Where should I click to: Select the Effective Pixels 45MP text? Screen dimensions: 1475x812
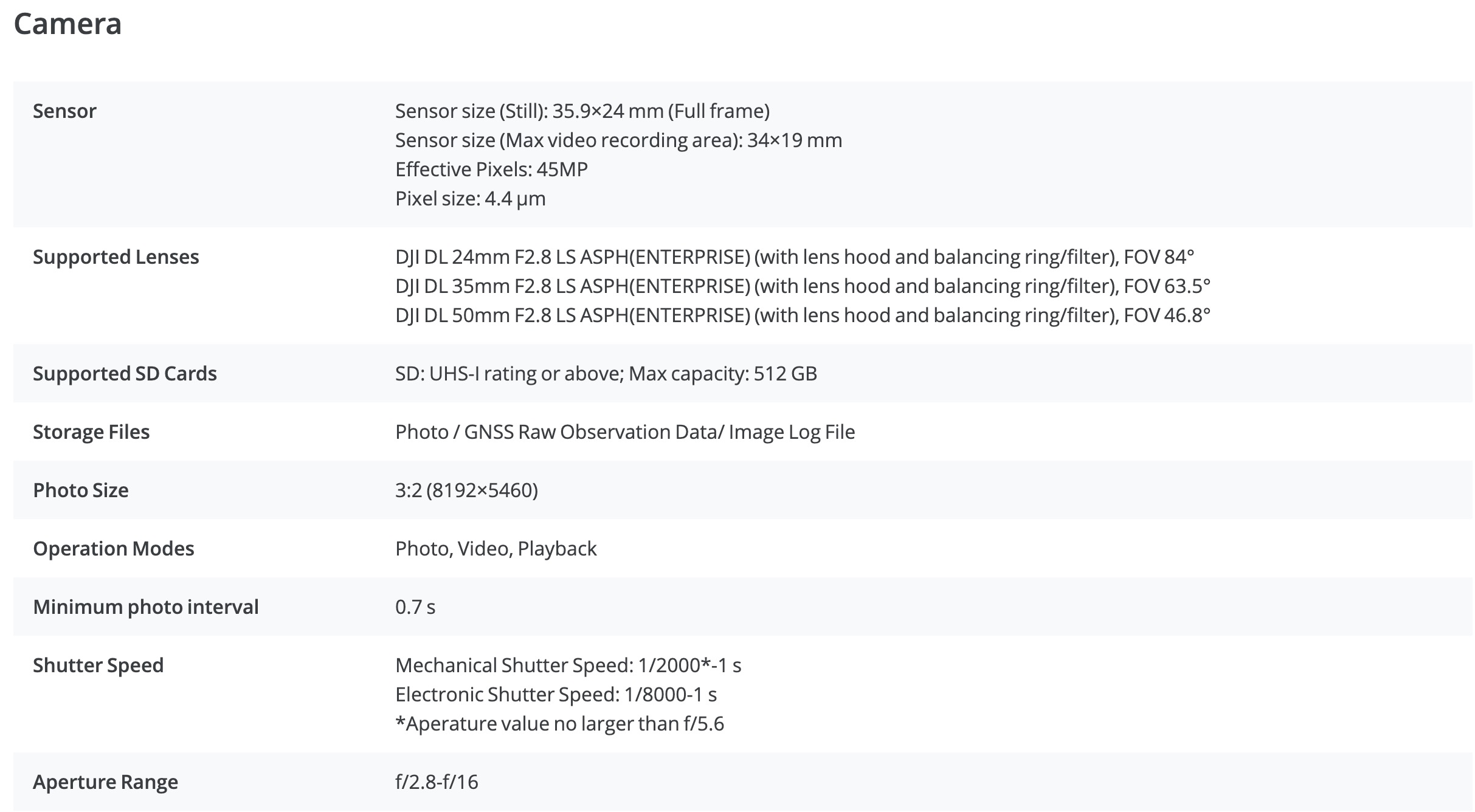coord(491,170)
